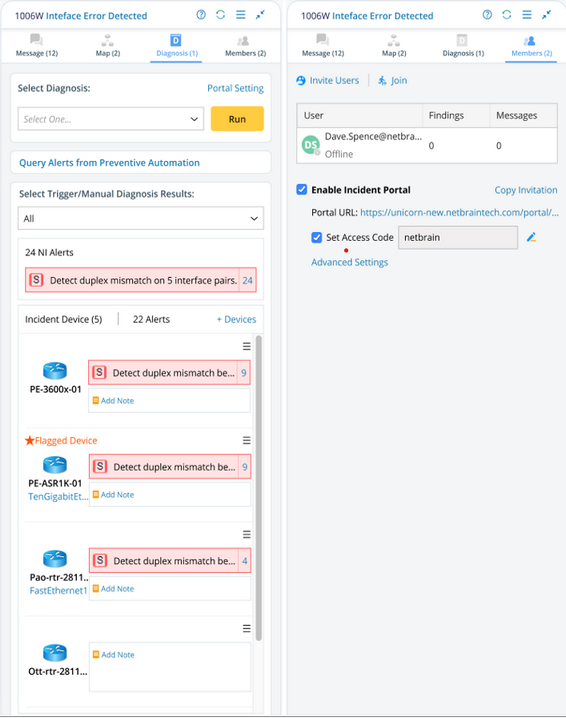Collapse the left incident panel
This screenshot has width=566, height=718.
[x=260, y=15]
